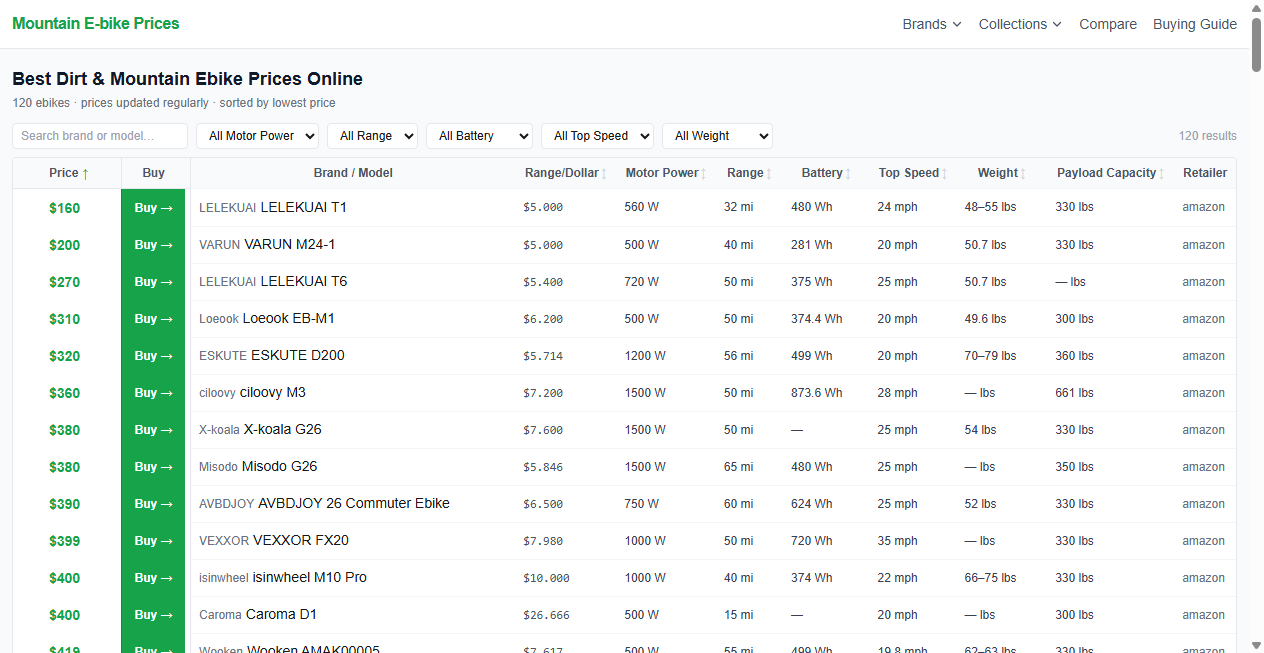Open the AVBDJOY 26 Commuter Ebike link

coord(354,503)
